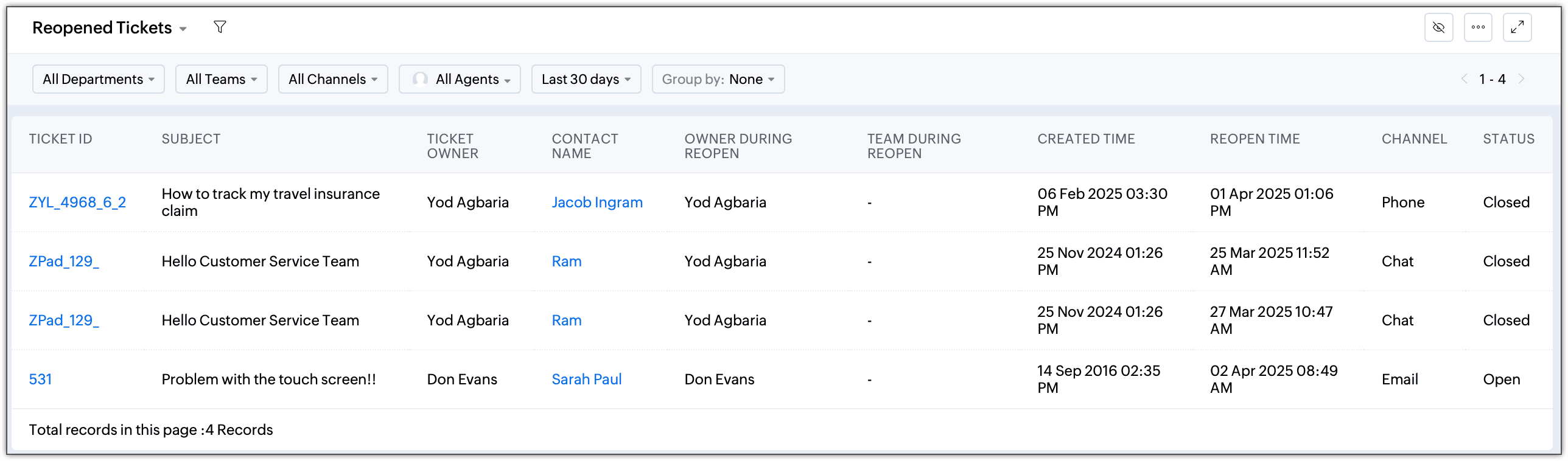Open the All Agents filter
Viewport: 1568px width, 461px height.
(x=460, y=79)
